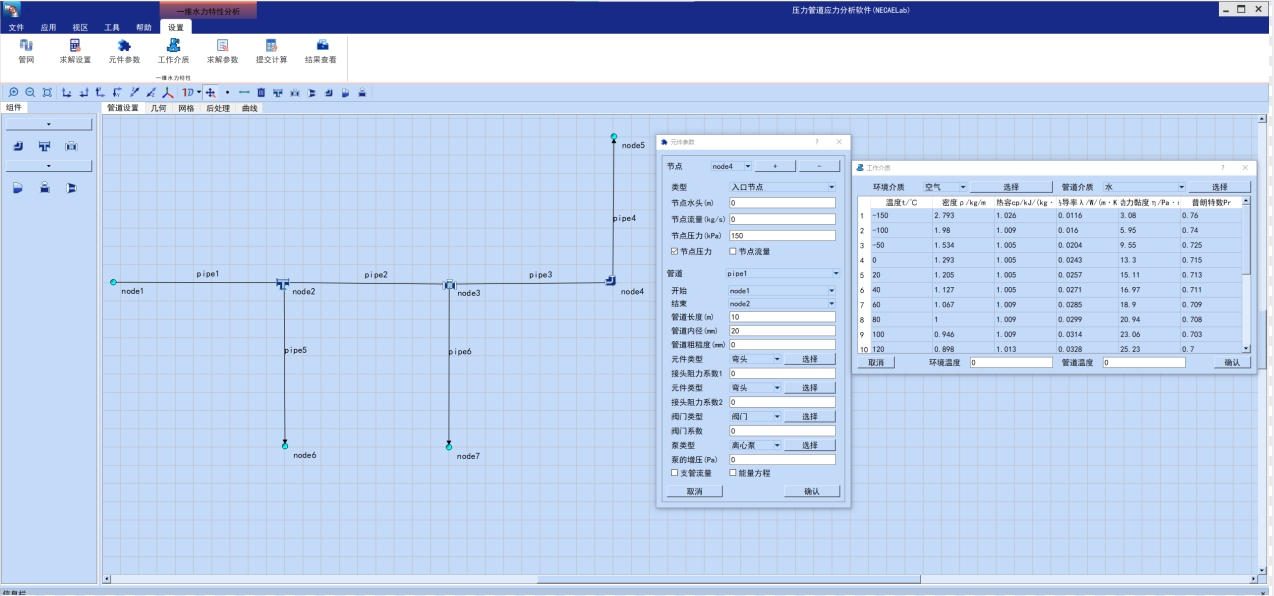Select the pump component in 组件 panel
Screen dimensions: 1274x596
click(45, 187)
